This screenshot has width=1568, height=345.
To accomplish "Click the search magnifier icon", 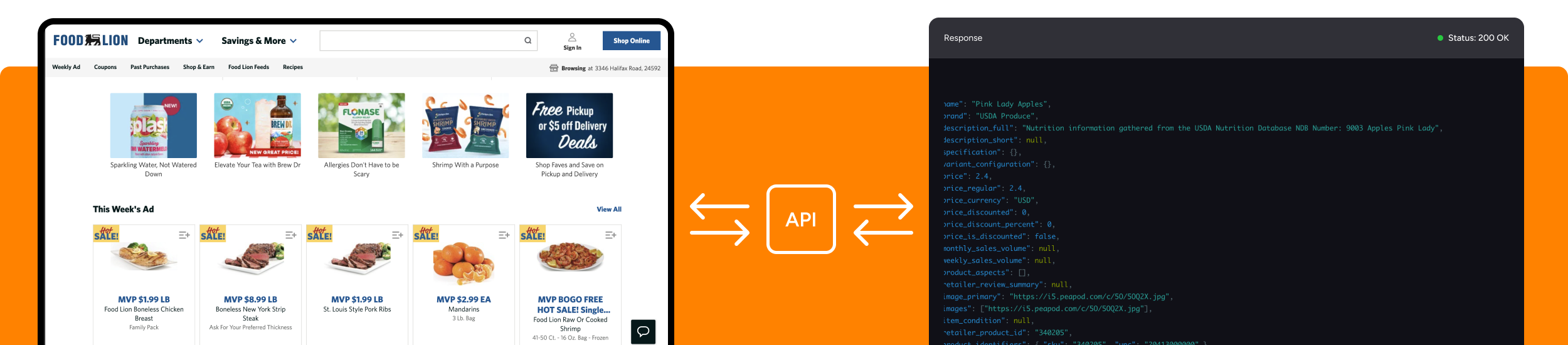I will coord(528,41).
